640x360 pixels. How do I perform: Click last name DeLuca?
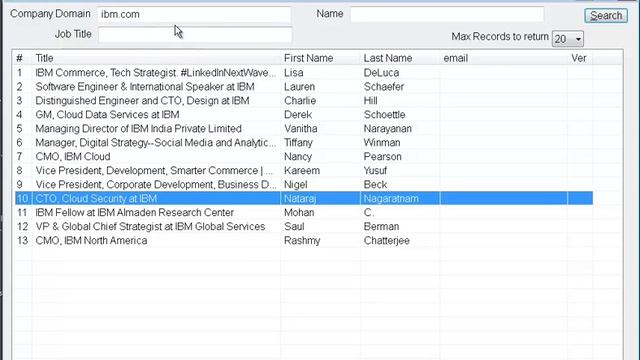tap(381, 73)
